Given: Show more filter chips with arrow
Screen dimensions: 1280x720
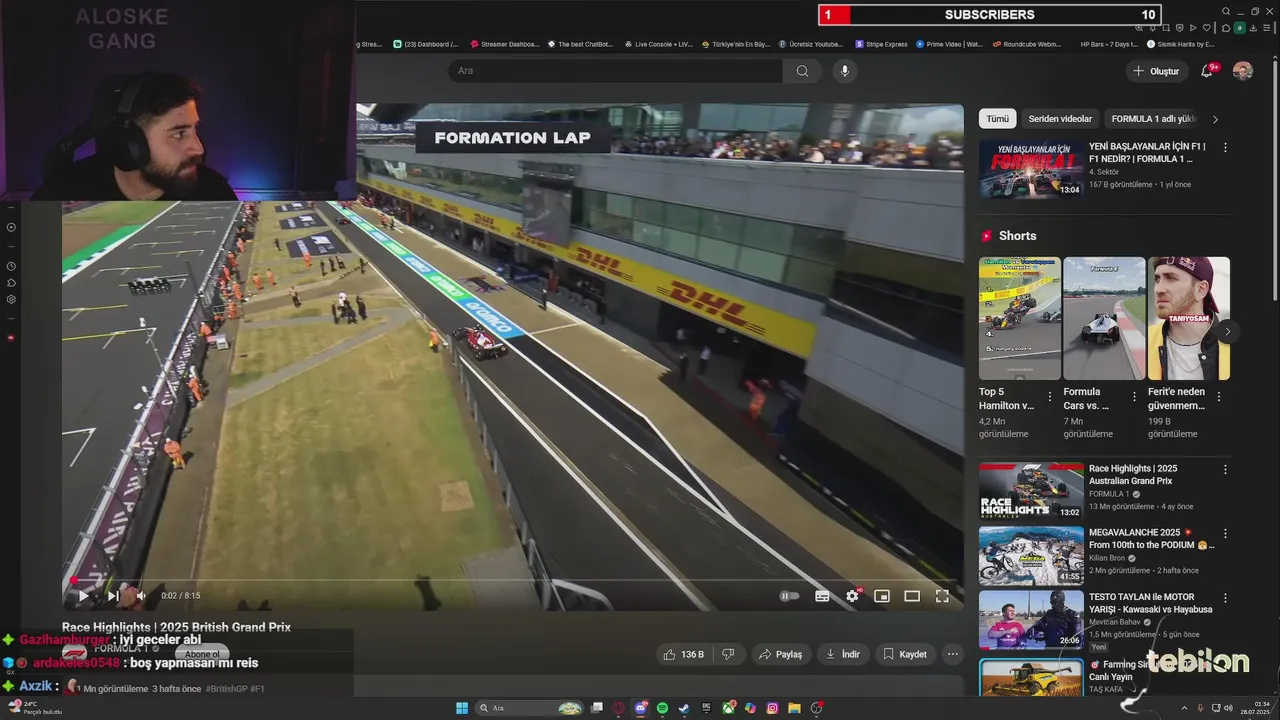Looking at the screenshot, I should (x=1215, y=119).
